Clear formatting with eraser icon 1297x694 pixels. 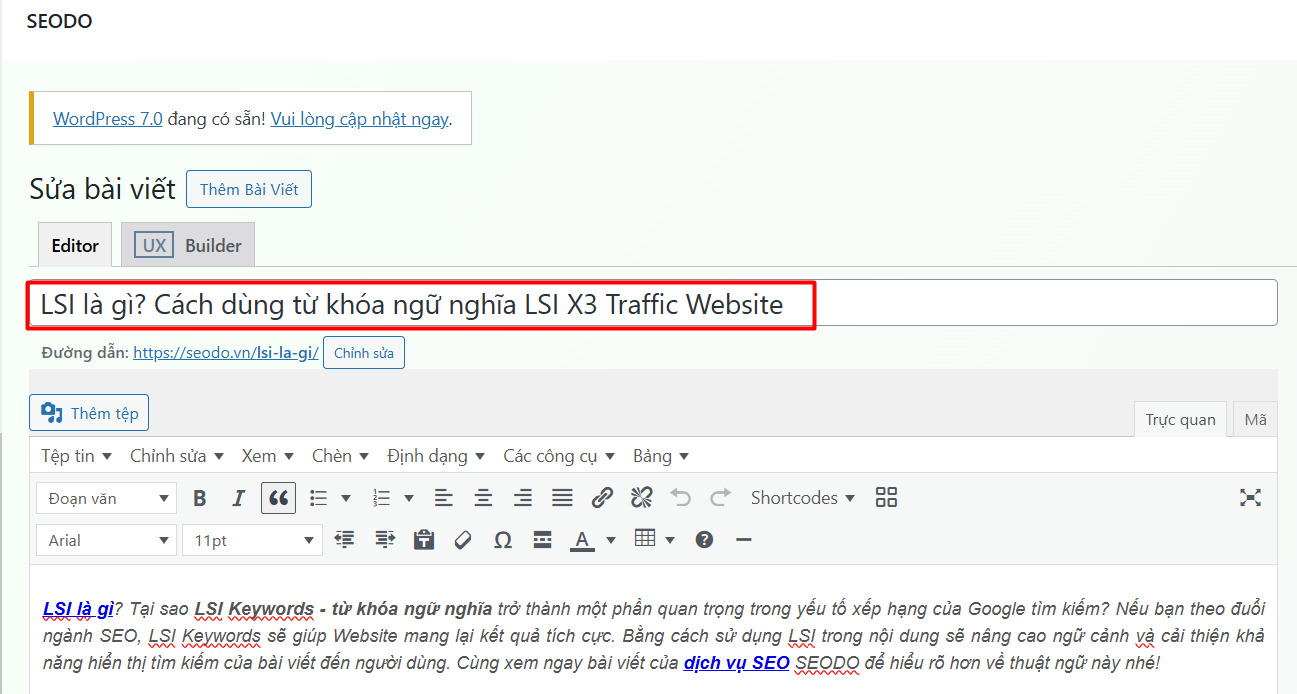[463, 540]
